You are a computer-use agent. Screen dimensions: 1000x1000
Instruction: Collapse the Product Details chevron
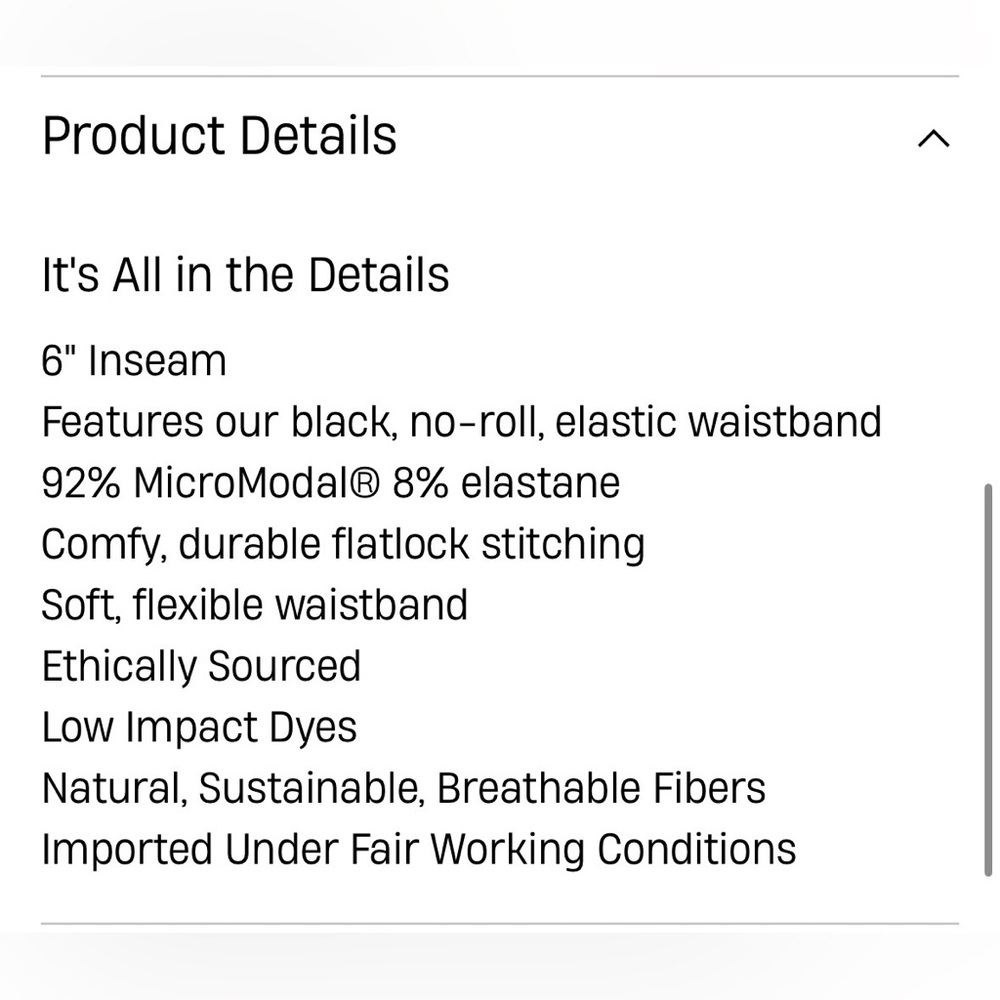tap(933, 138)
